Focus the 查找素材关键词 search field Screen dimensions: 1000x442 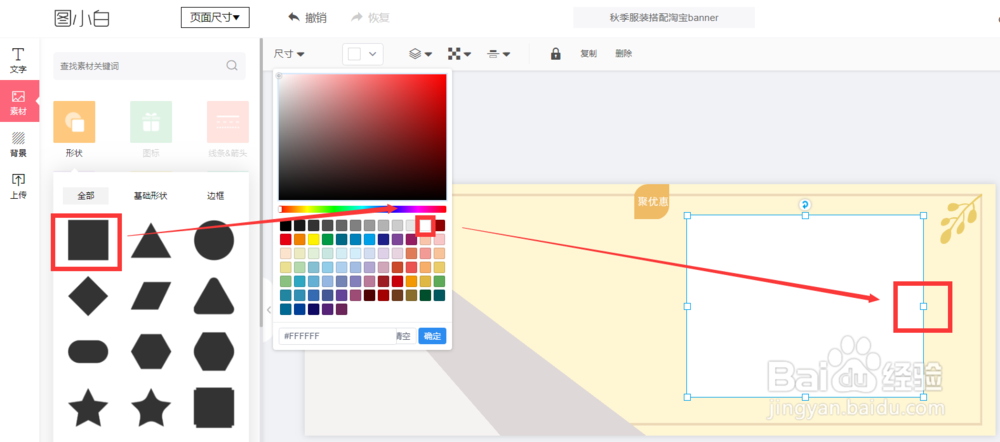pos(149,66)
